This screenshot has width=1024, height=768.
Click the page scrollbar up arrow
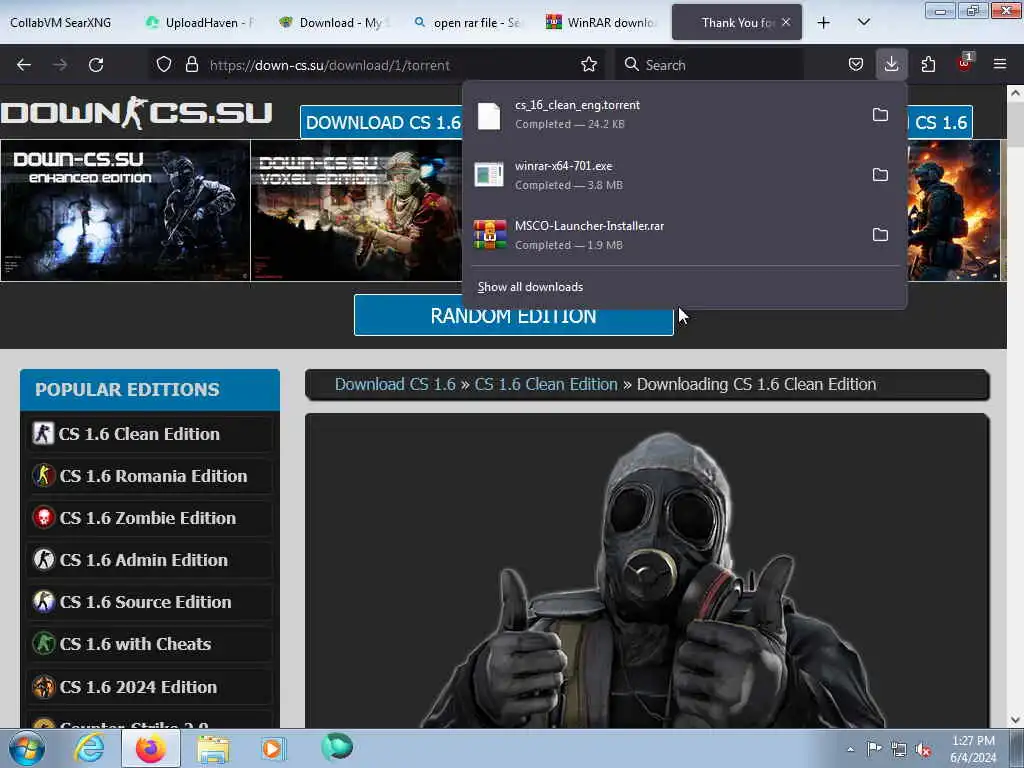point(1016,93)
